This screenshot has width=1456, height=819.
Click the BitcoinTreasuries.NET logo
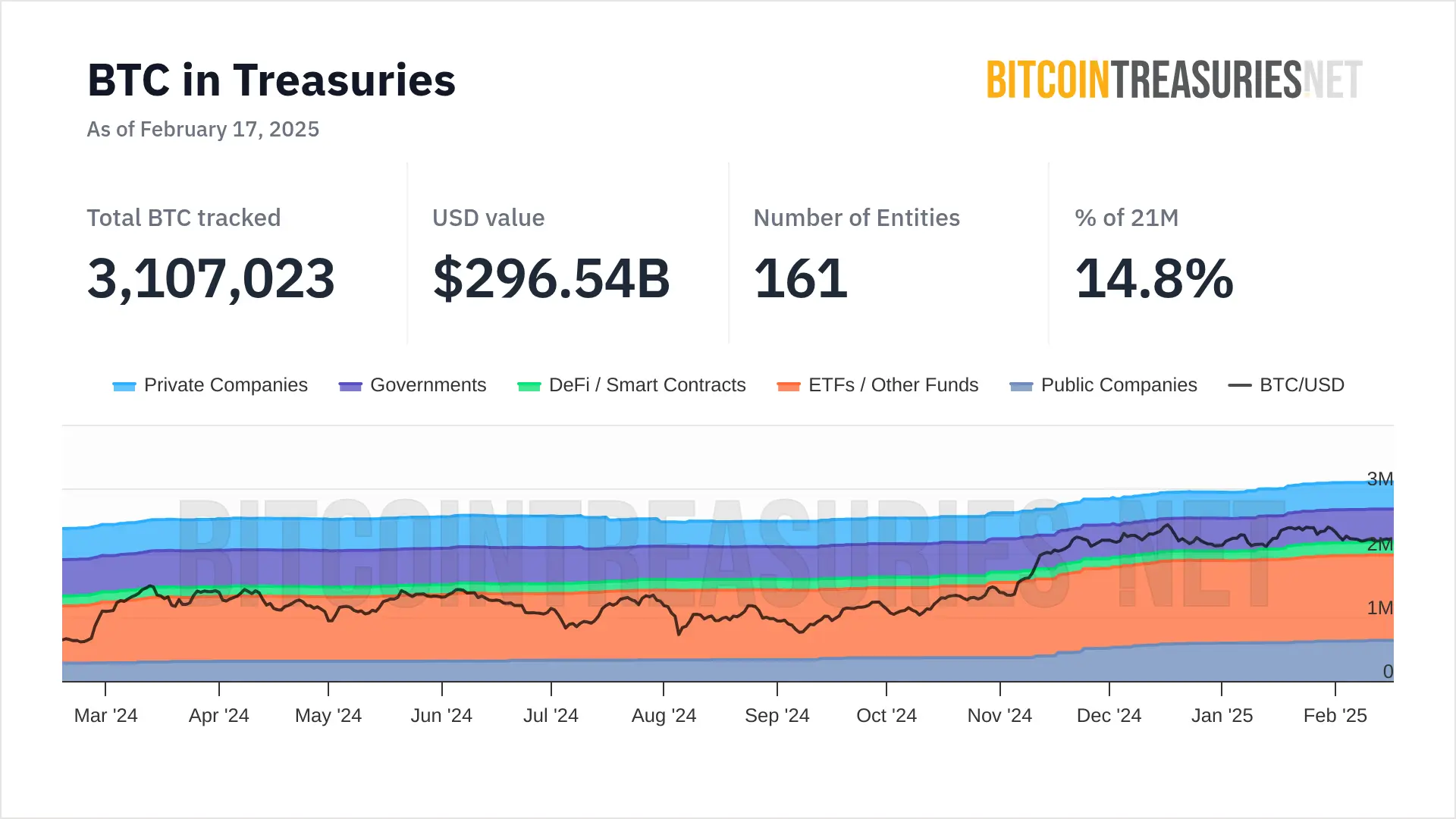tap(1174, 80)
